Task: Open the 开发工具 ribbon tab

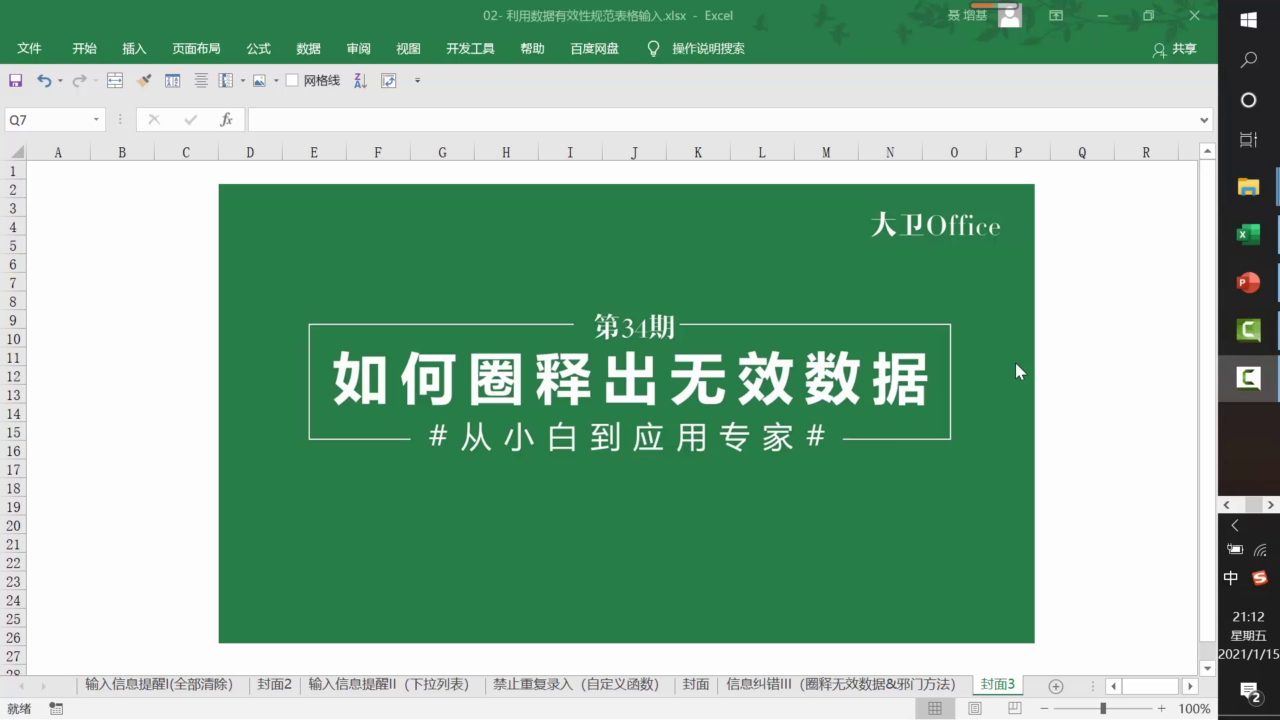Action: pos(470,48)
